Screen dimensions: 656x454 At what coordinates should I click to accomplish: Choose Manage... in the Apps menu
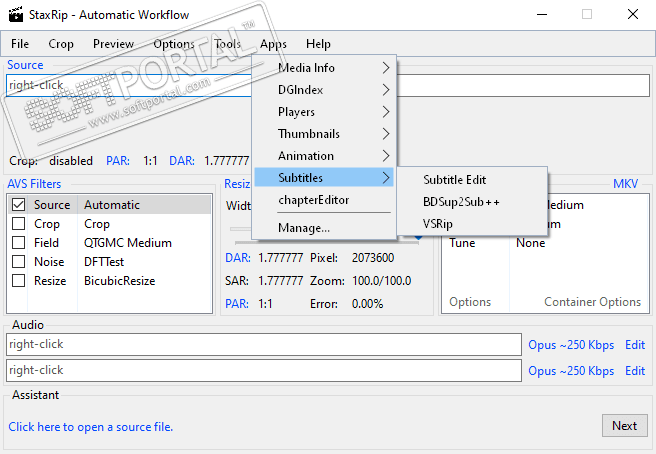click(324, 228)
